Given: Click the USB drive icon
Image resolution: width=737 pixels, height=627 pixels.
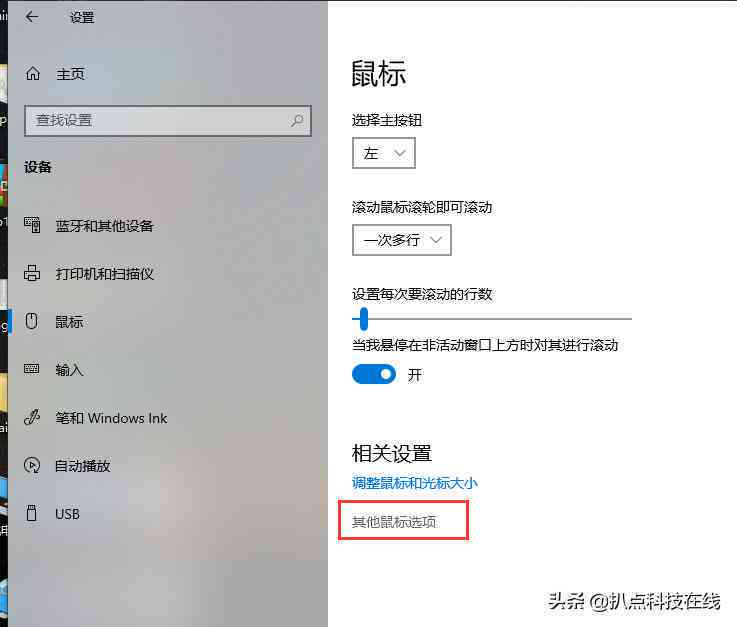Looking at the screenshot, I should (x=31, y=513).
